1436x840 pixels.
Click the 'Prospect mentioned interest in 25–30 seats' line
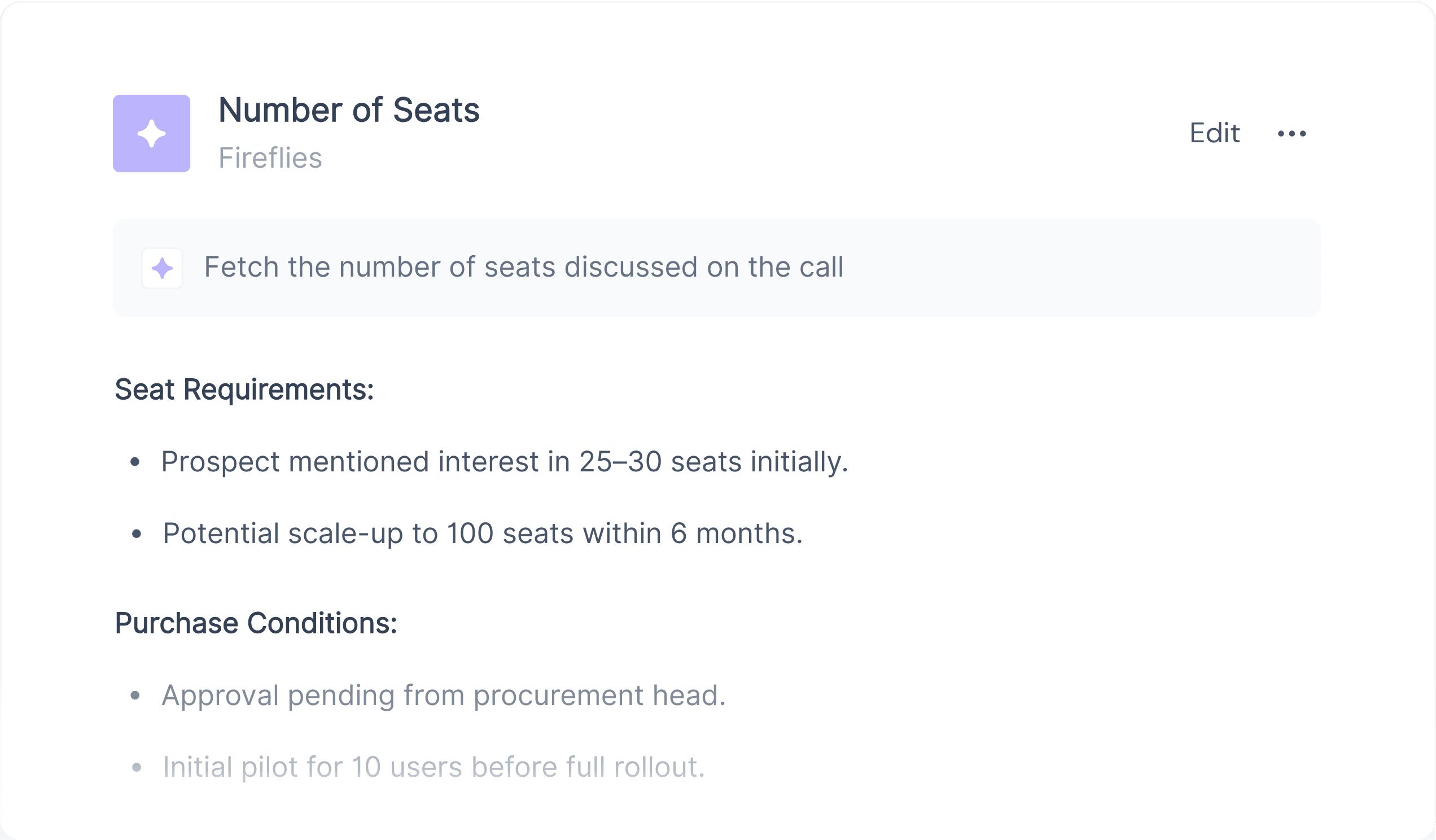click(505, 462)
